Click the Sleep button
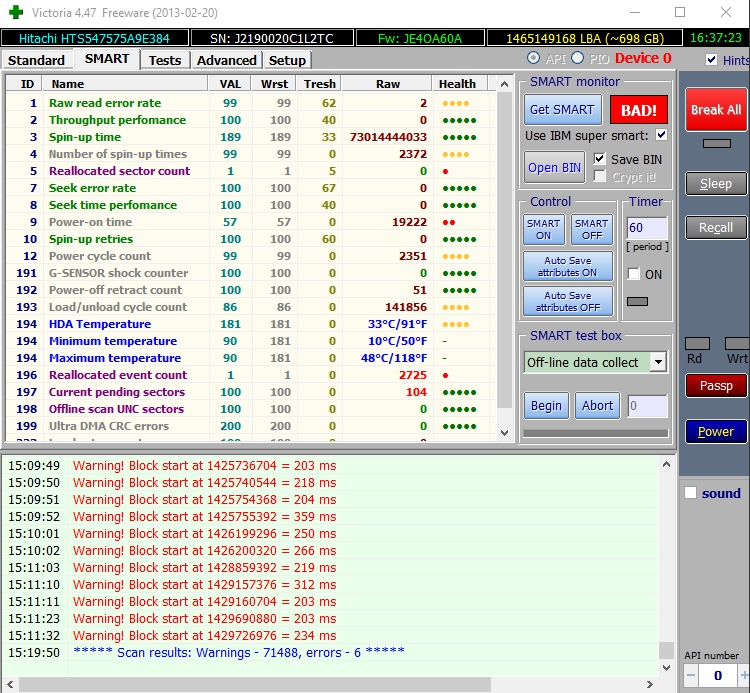The height and width of the screenshot is (693, 750). tap(716, 184)
